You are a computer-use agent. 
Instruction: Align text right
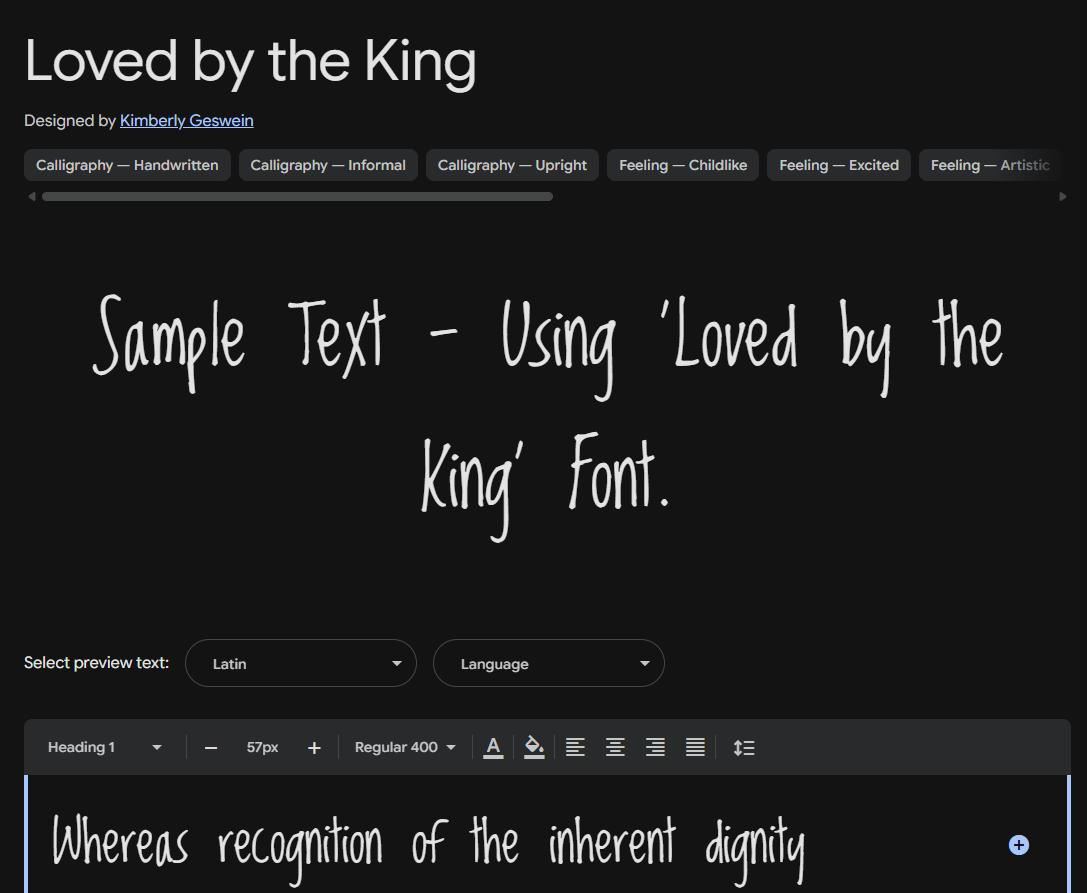[655, 747]
